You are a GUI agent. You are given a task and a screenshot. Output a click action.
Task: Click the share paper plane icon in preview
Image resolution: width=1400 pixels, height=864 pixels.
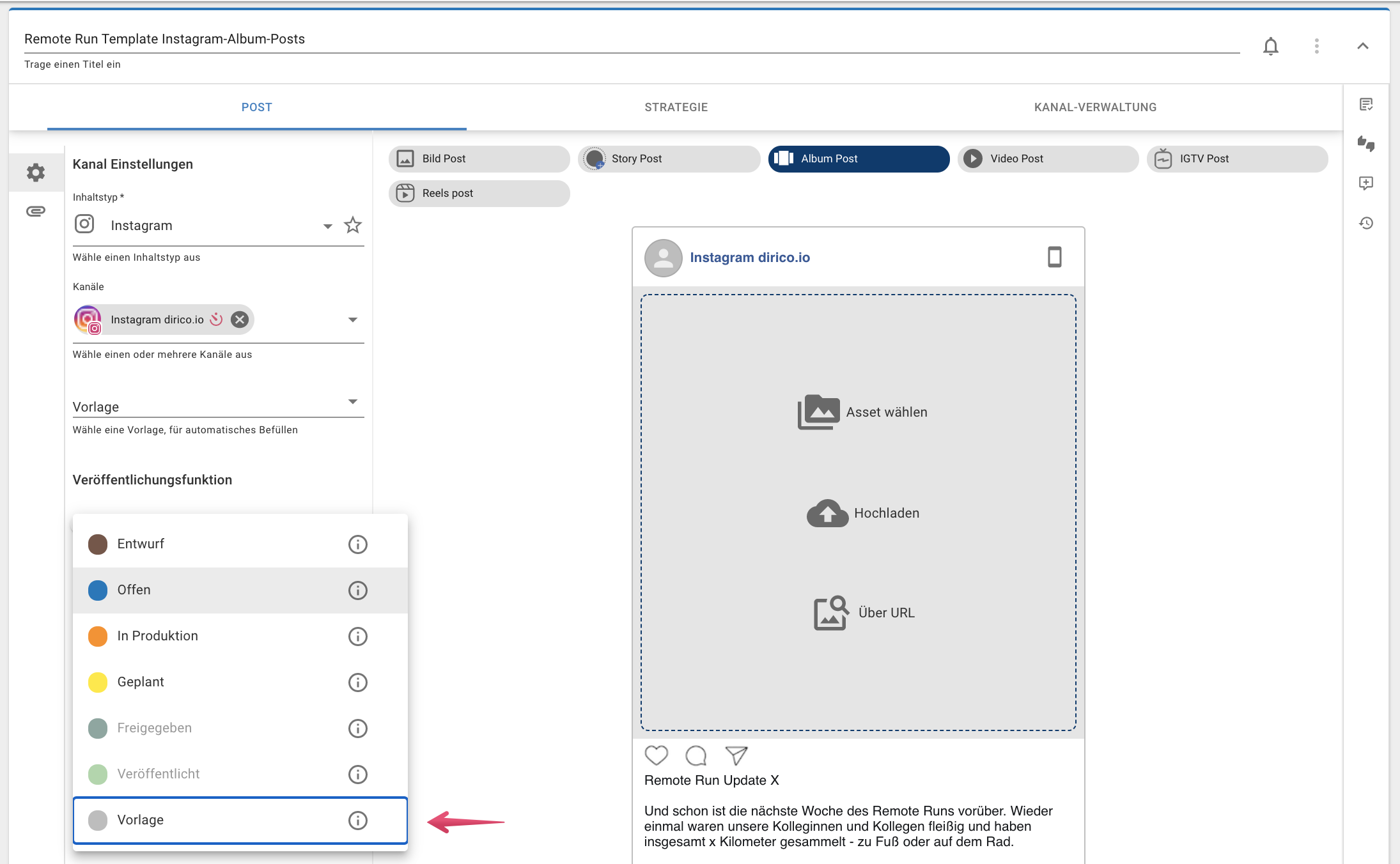tap(736, 755)
